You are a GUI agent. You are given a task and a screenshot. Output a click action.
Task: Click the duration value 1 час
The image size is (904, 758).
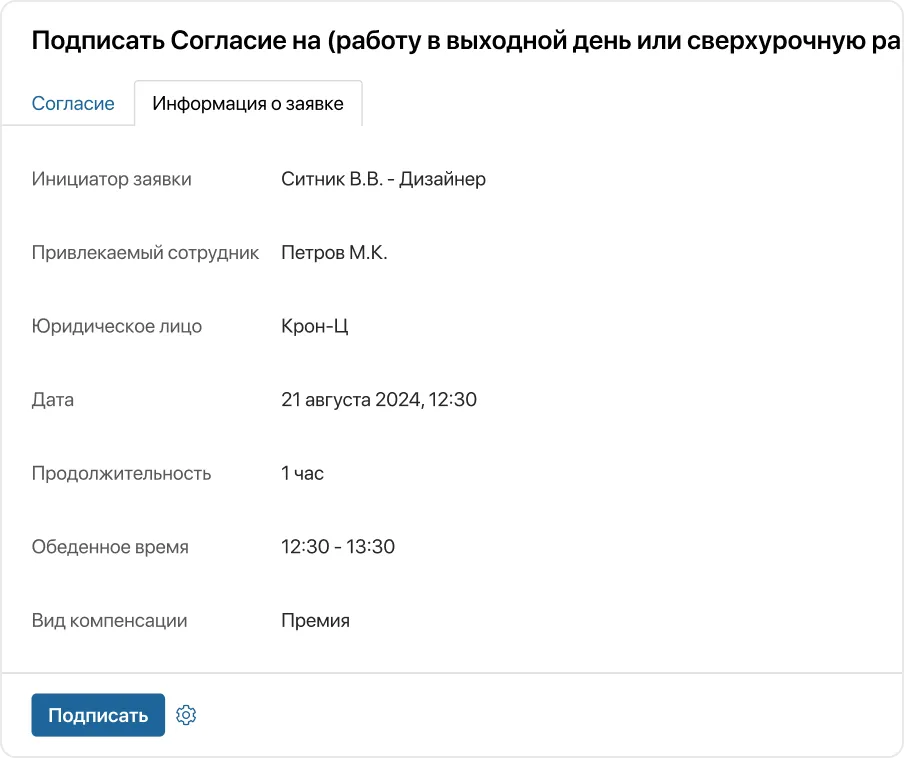coord(303,473)
